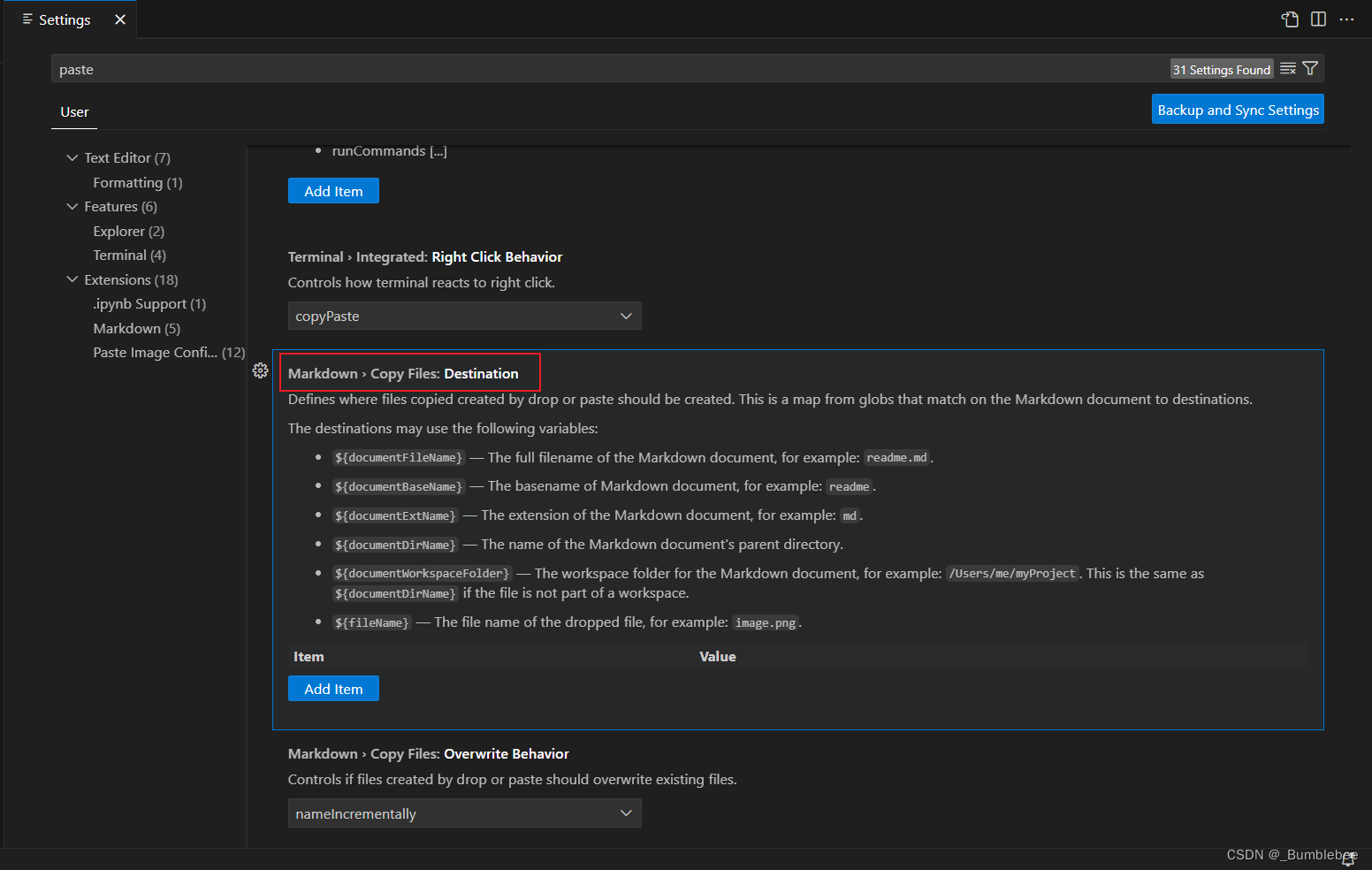Open the More Actions ellipsis menu
Image resolution: width=1372 pixels, height=870 pixels.
1347,19
